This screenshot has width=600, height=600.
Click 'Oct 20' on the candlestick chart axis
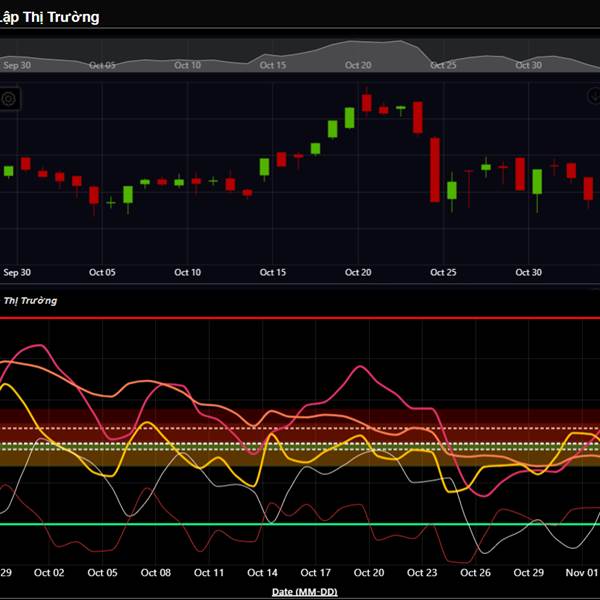(x=358, y=272)
